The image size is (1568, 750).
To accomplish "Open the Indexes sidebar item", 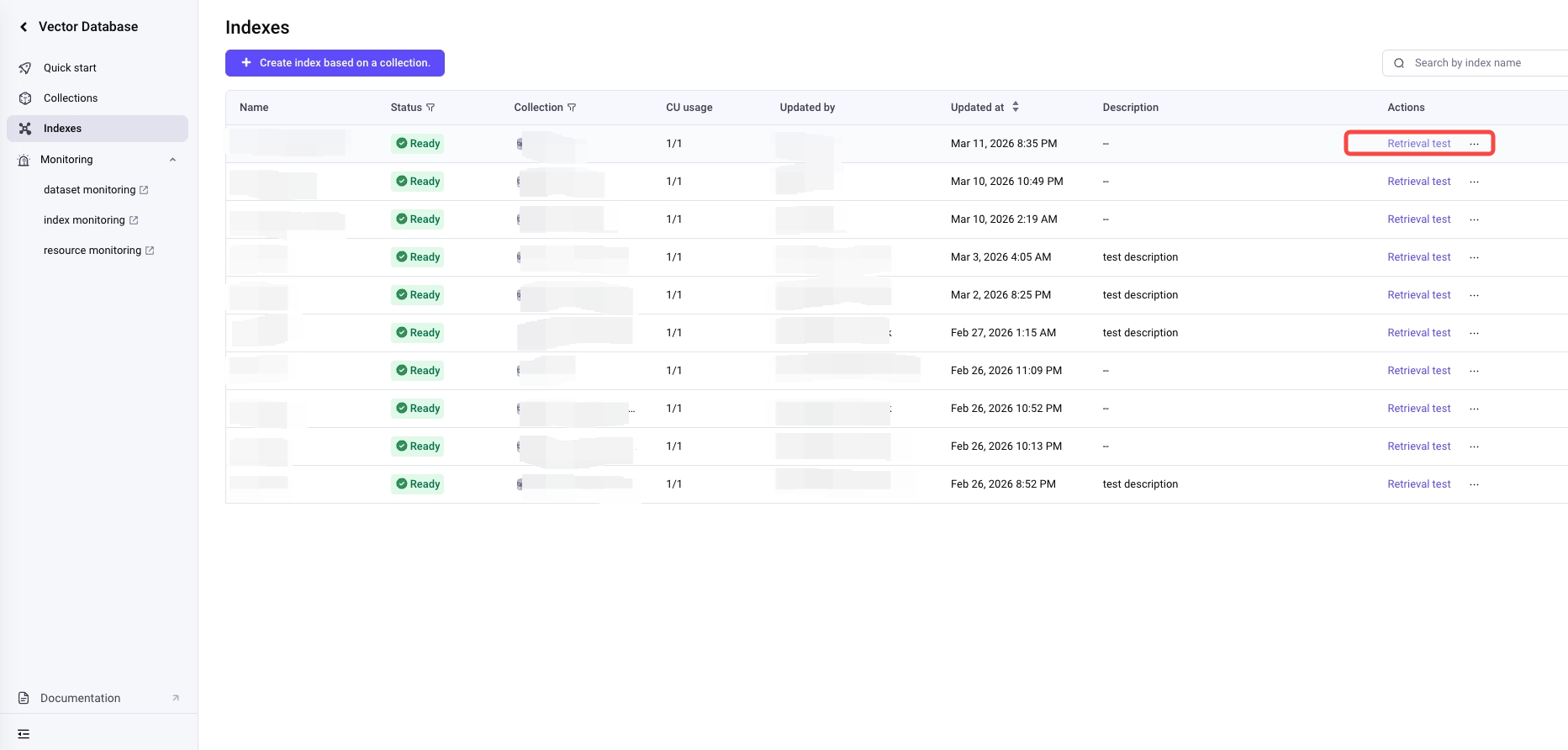I will tap(63, 129).
